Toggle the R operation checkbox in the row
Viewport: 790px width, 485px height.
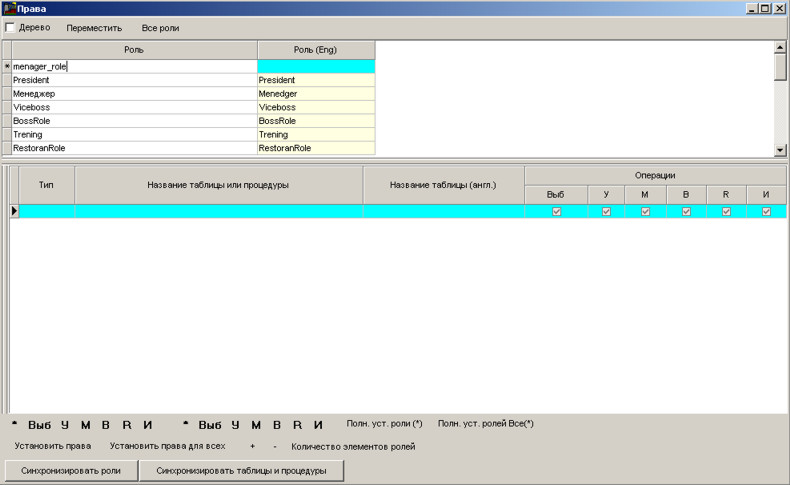pyautogui.click(x=726, y=211)
